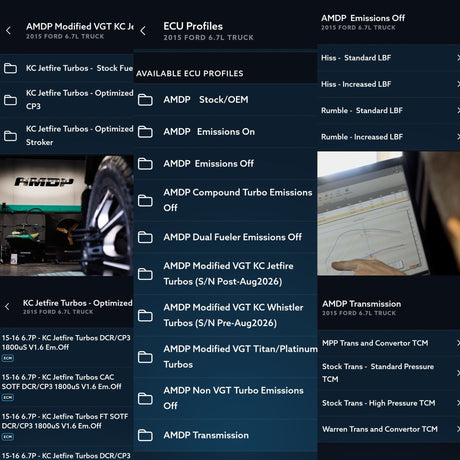The height and width of the screenshot is (460, 460).
Task: Click ECM badge under CAC SOTF DCR/CP3 file
Action: point(8,397)
